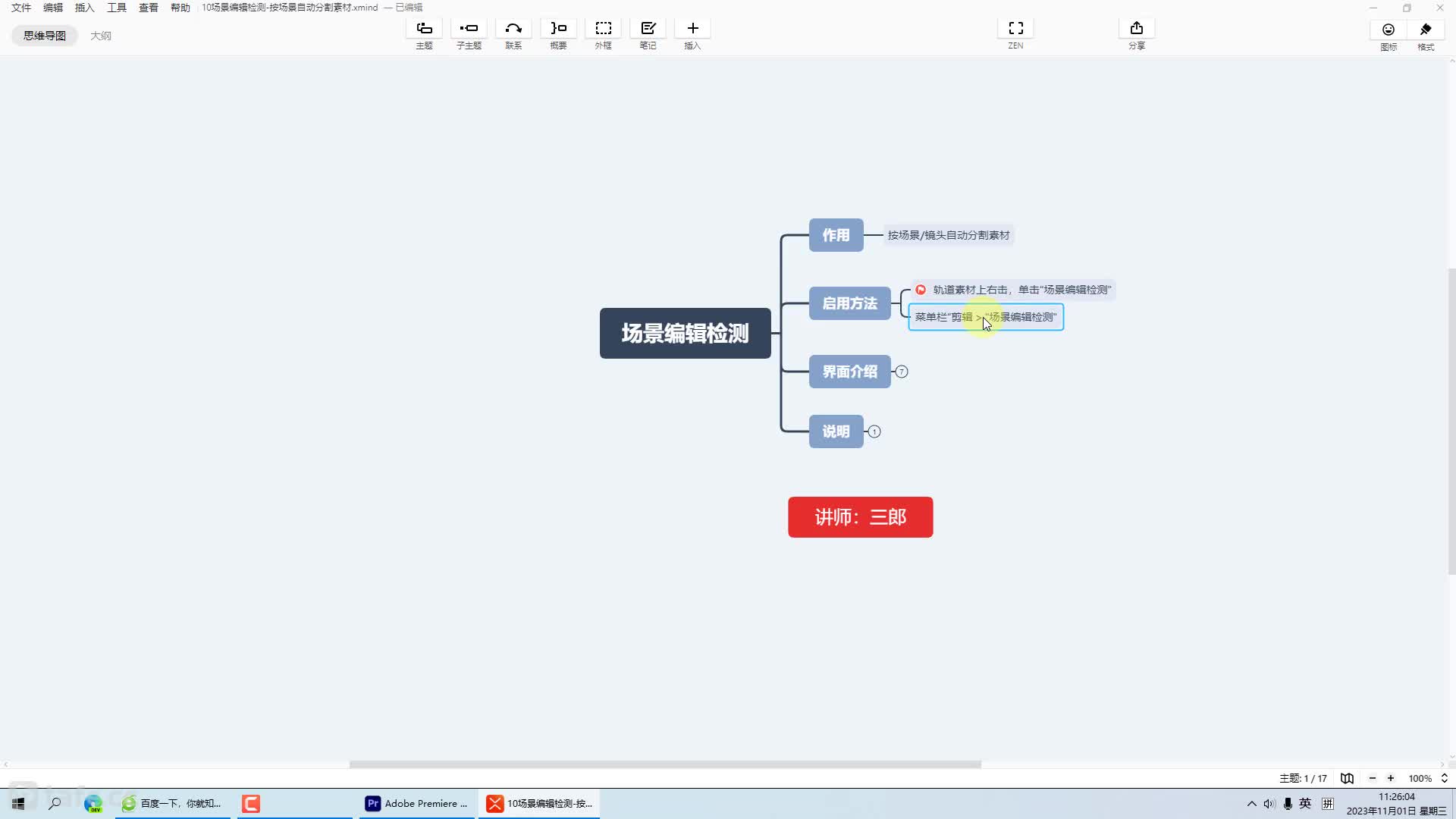Switch to Adobe Premiere taskbar window

tap(416, 803)
